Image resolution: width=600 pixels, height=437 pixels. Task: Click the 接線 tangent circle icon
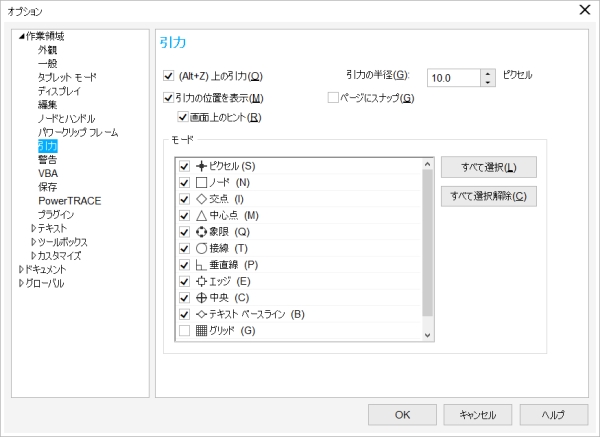(x=201, y=248)
